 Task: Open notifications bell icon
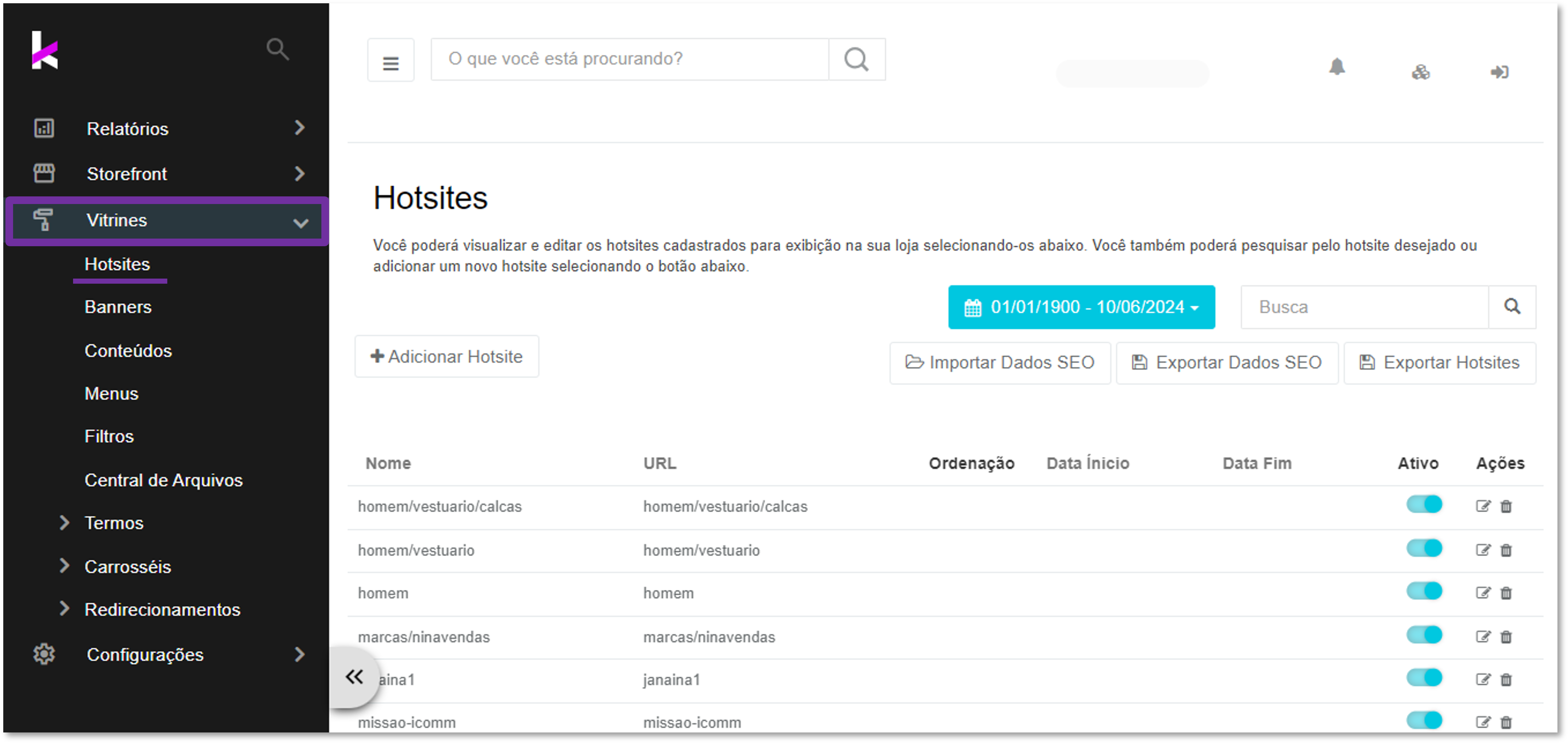1337,67
